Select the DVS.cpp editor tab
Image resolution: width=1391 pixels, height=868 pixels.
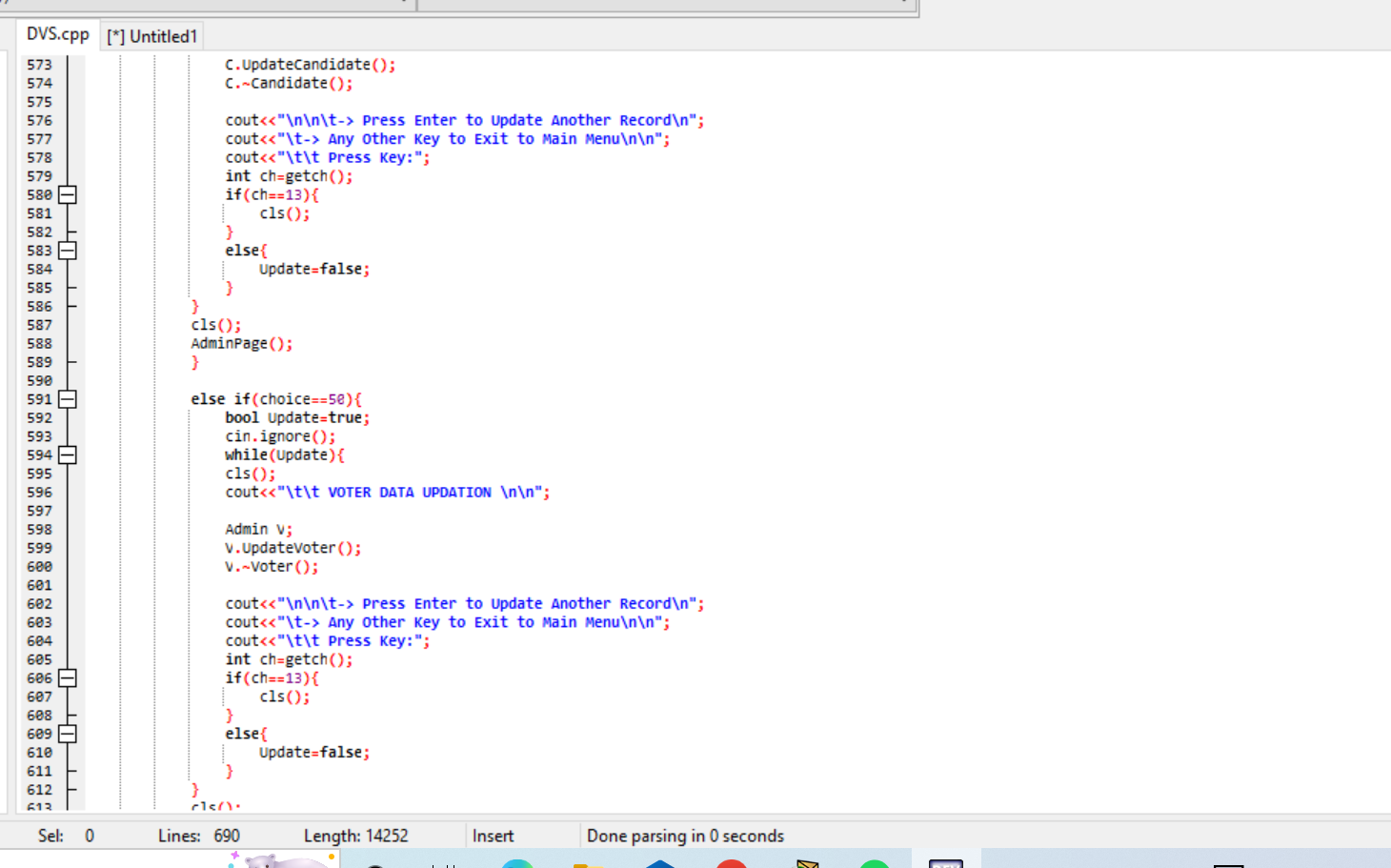[x=56, y=33]
